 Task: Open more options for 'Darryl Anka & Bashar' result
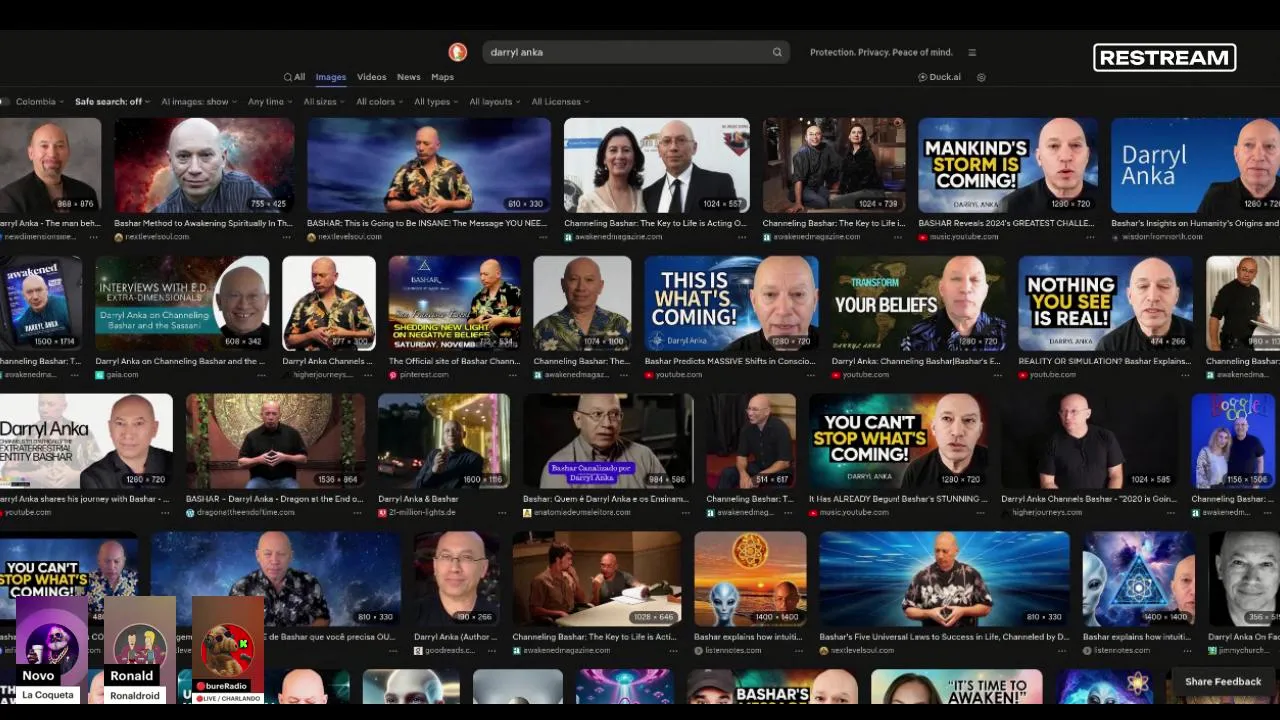502,512
